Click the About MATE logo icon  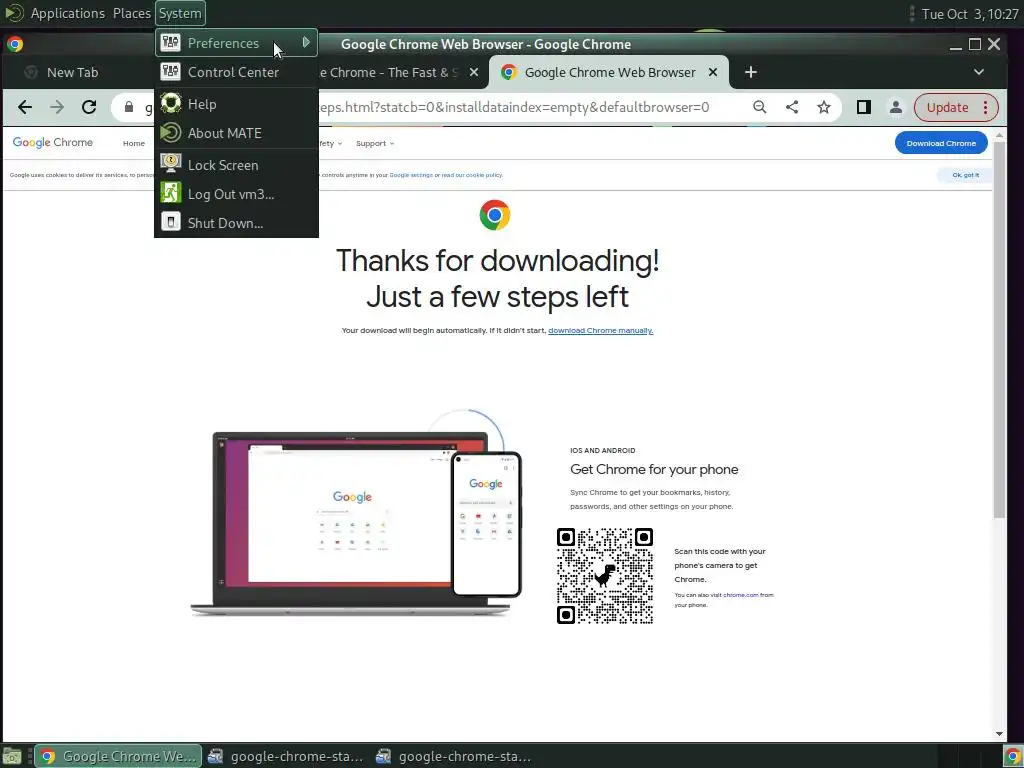pos(170,133)
